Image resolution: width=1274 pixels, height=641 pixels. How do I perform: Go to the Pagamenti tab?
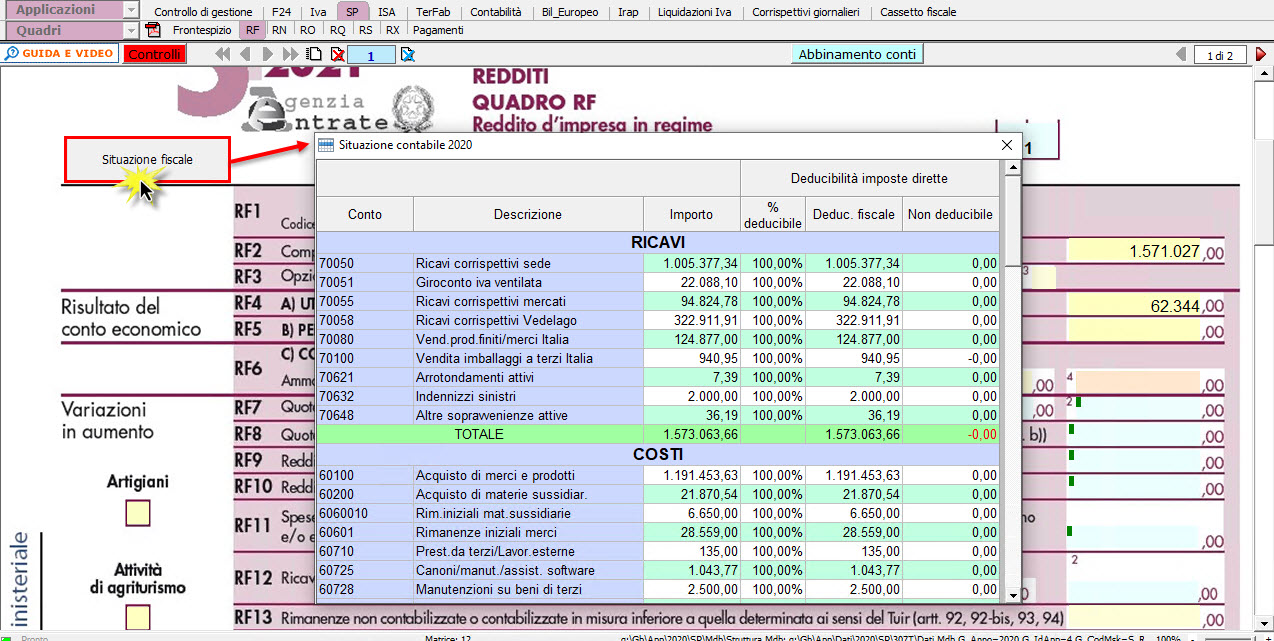[x=438, y=30]
